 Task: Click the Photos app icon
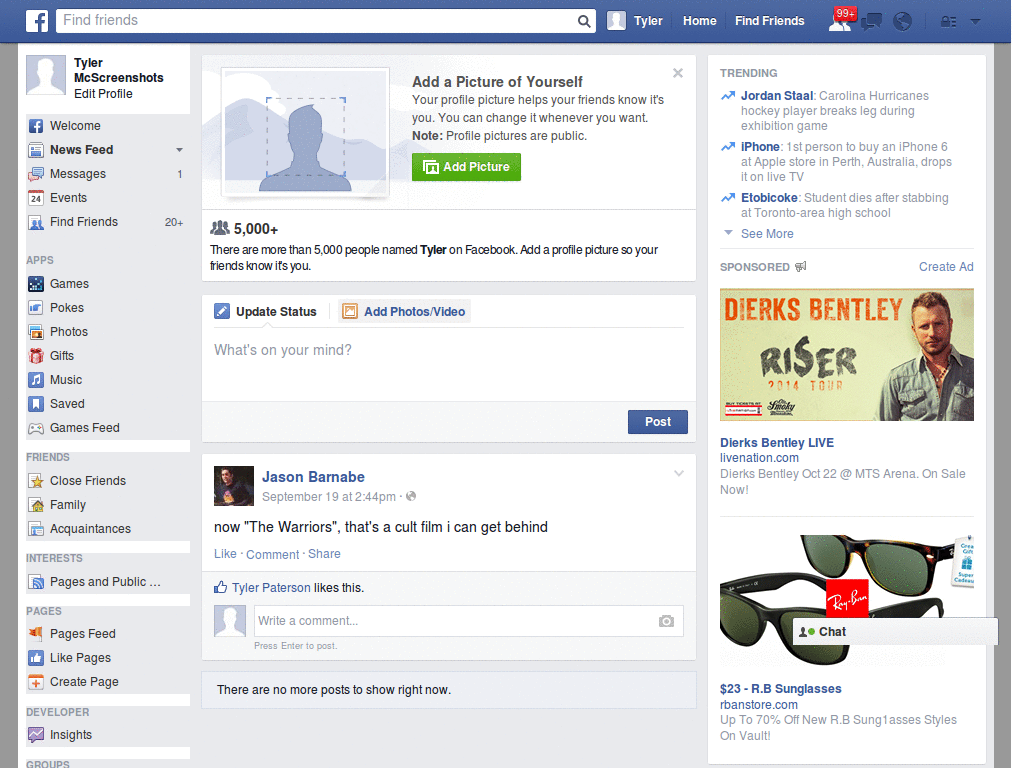[x=36, y=332]
